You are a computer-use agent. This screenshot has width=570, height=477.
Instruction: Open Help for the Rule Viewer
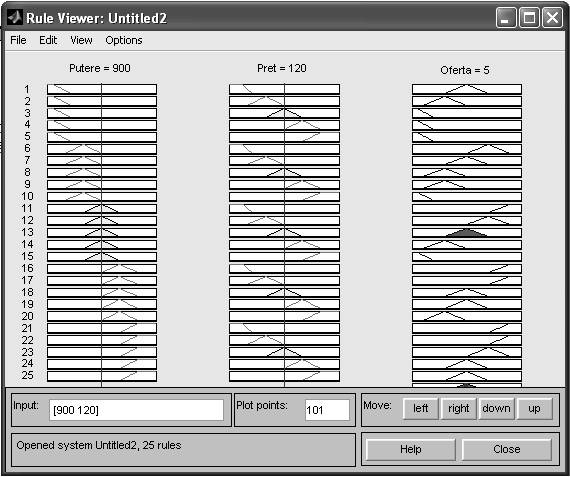[411, 449]
